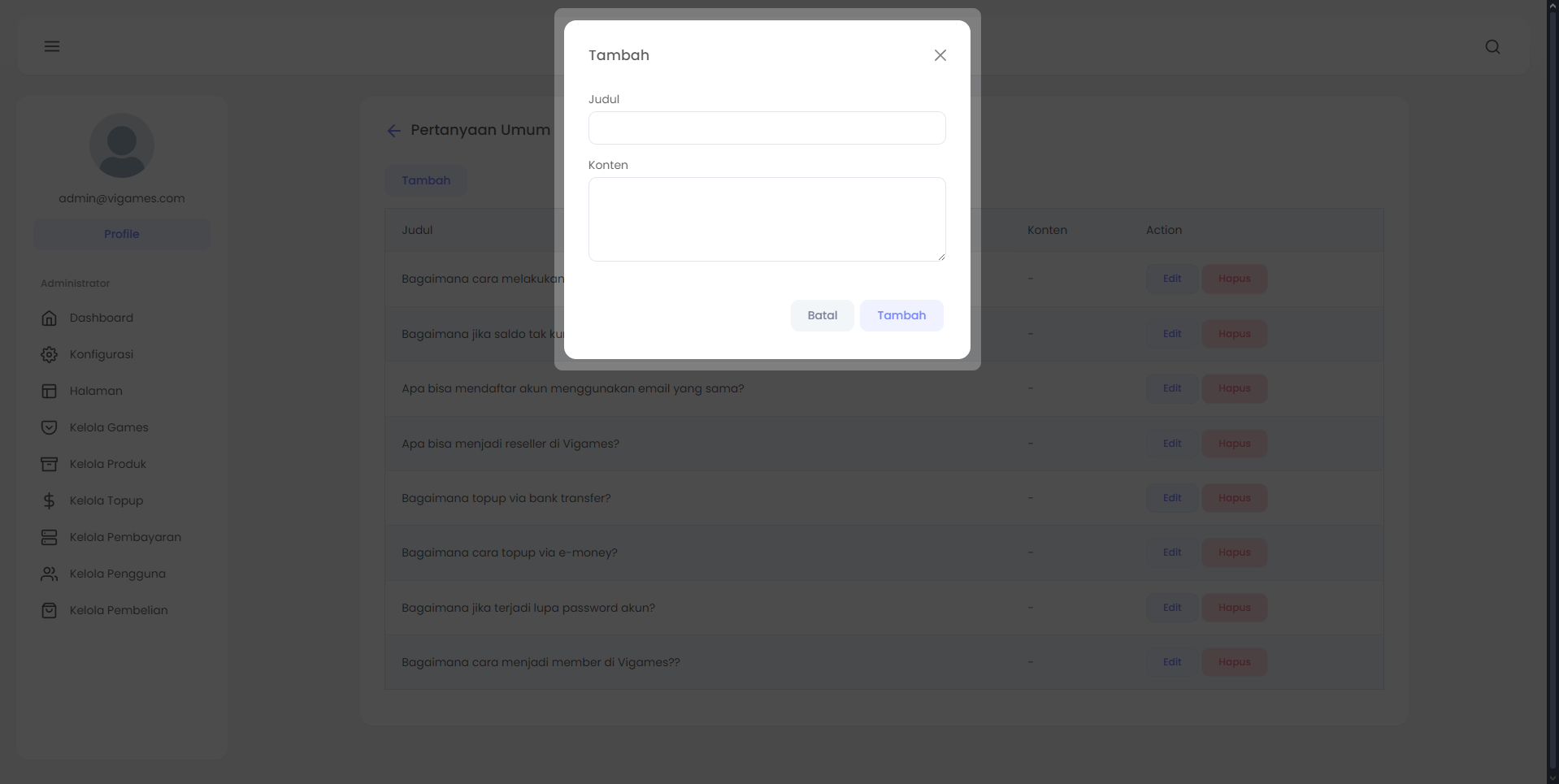Focus the Konten textarea

pyautogui.click(x=766, y=219)
